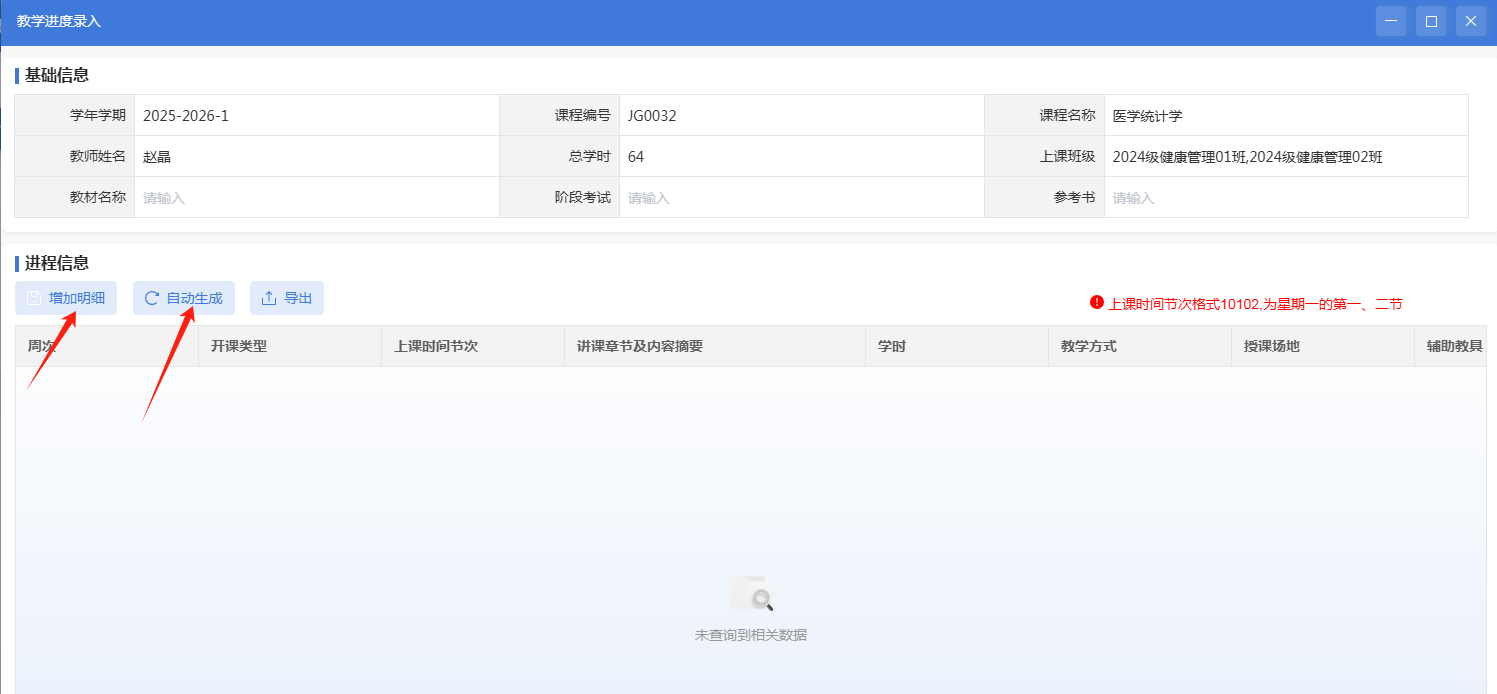Select the 参考书 input field
Screen dimensions: 1497x694
(1285, 198)
